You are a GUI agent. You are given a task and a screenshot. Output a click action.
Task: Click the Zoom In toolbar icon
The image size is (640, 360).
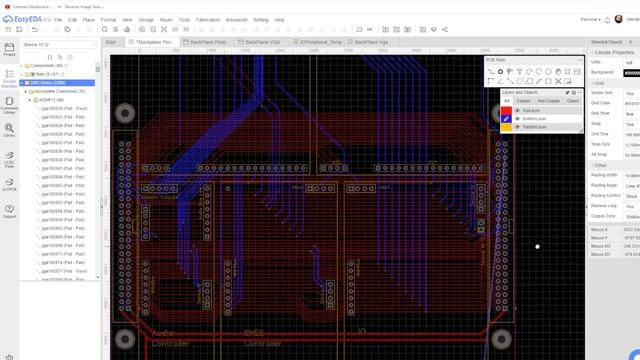coord(142,29)
